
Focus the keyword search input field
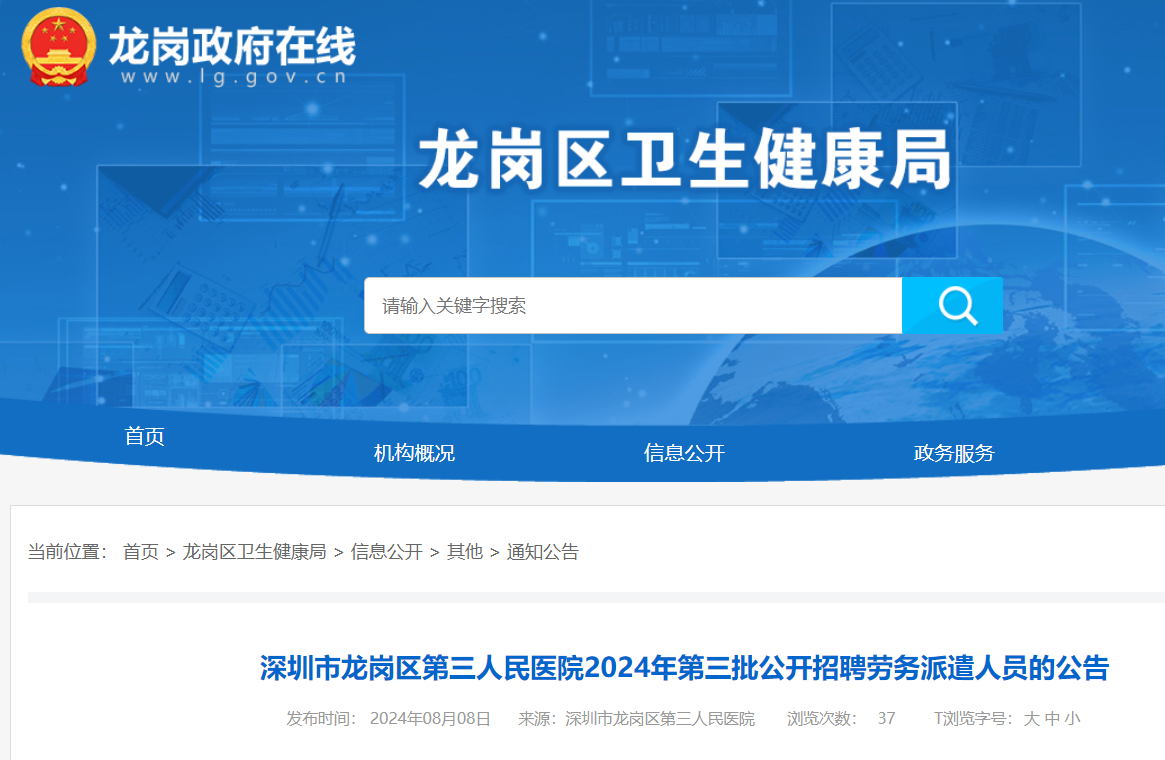(632, 306)
